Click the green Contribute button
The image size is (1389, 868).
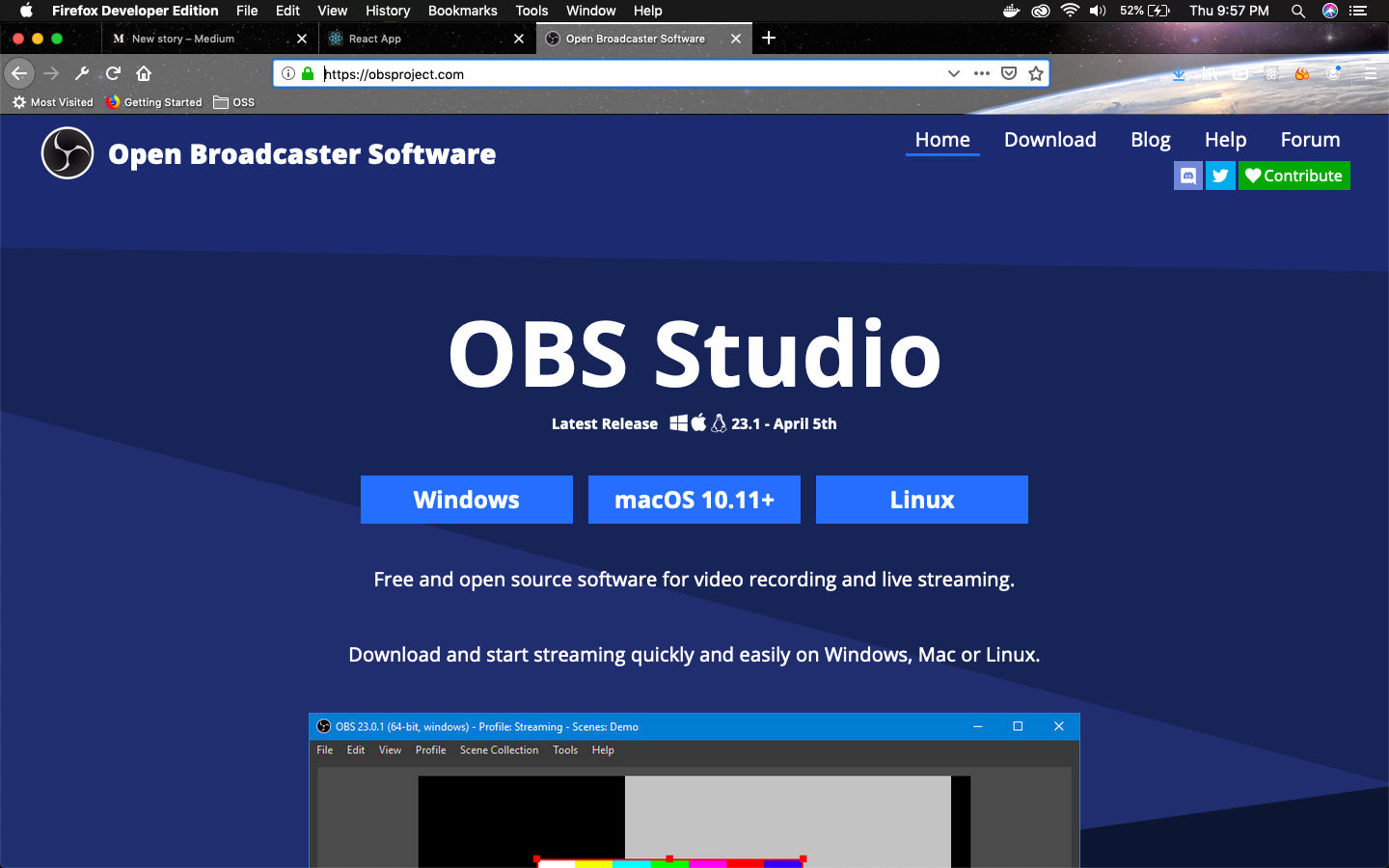point(1294,176)
